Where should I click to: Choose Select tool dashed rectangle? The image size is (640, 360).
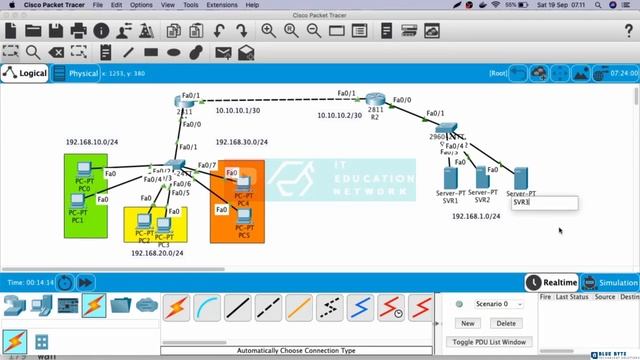tap(11, 52)
